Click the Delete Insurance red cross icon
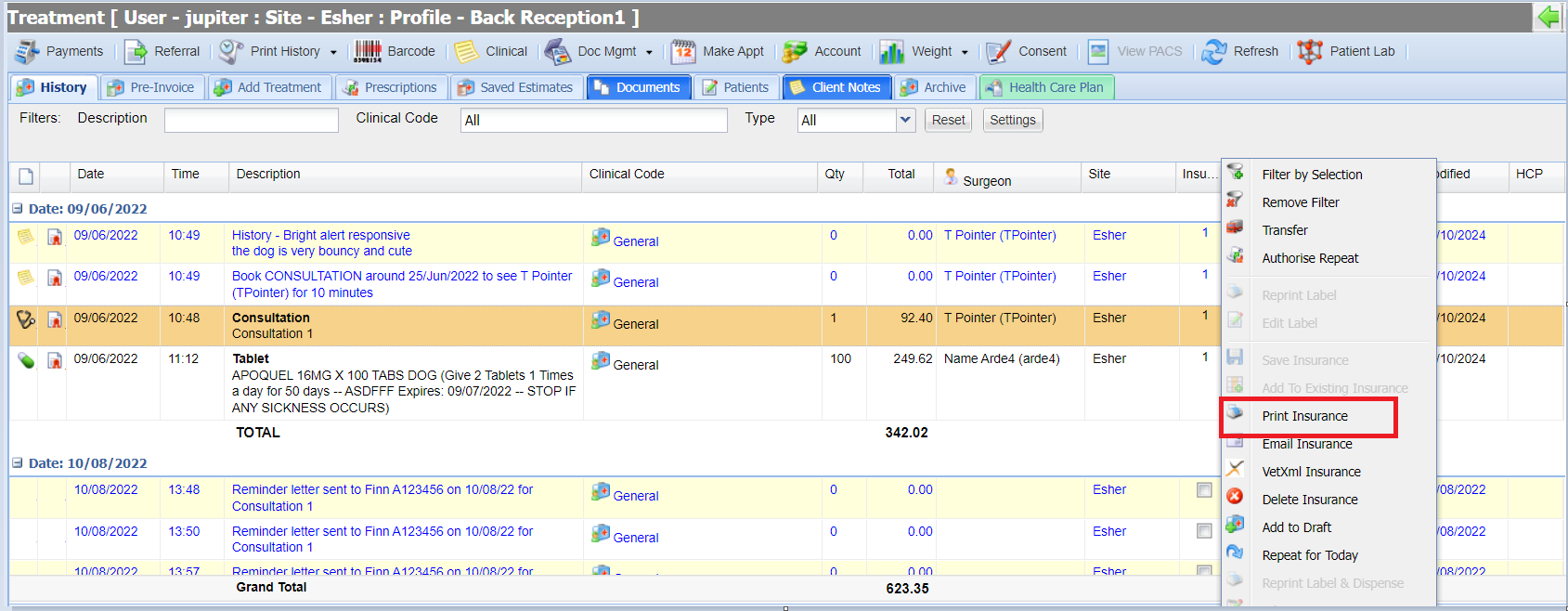The height and width of the screenshot is (611, 1568). point(1235,497)
